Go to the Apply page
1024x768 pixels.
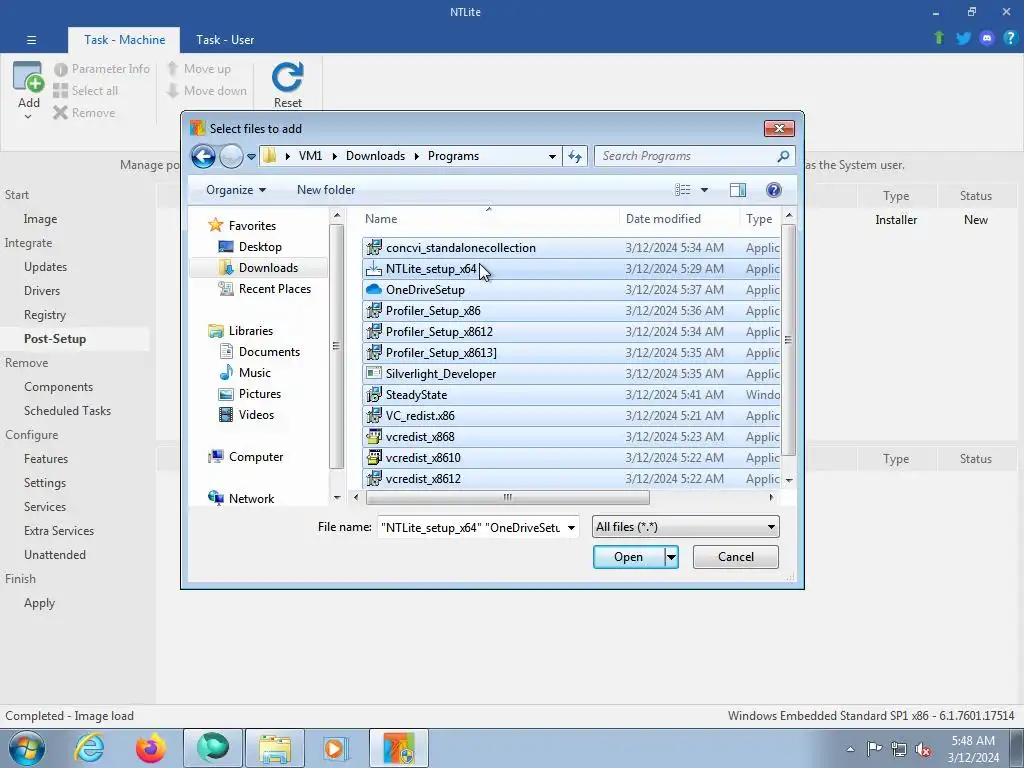pyautogui.click(x=39, y=603)
